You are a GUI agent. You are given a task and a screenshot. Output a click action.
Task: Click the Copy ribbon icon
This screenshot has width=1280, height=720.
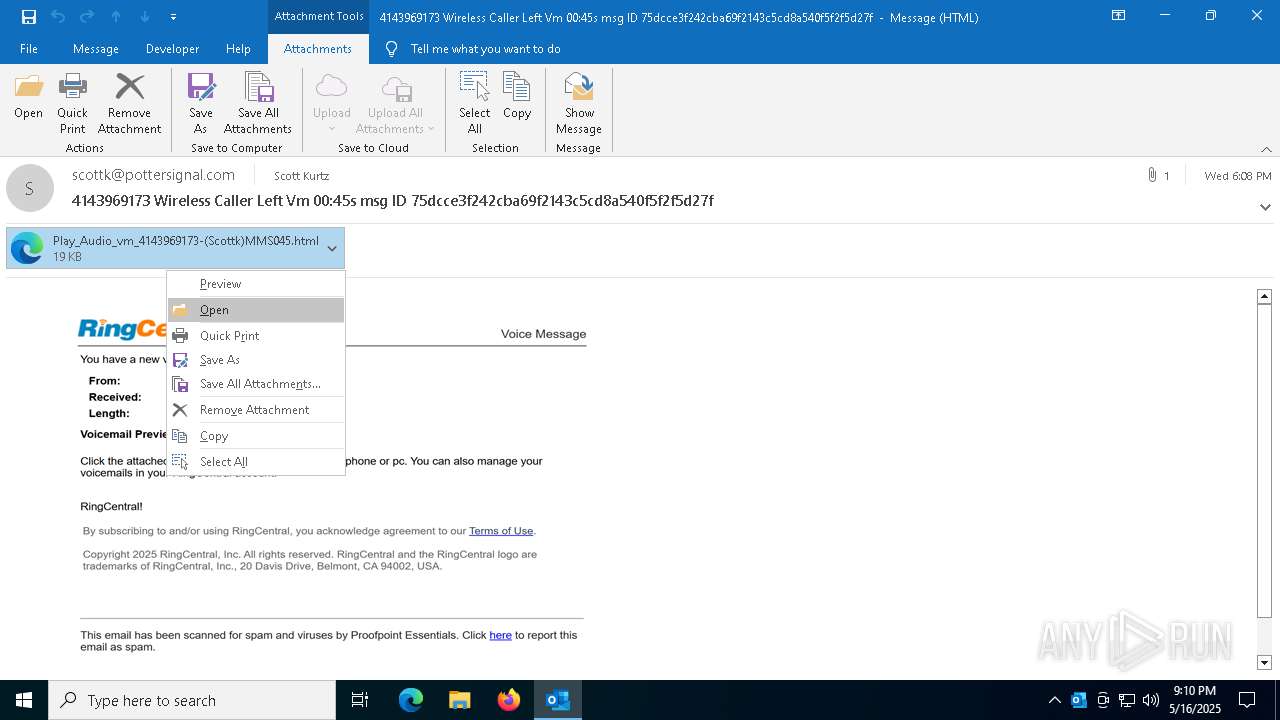(517, 96)
